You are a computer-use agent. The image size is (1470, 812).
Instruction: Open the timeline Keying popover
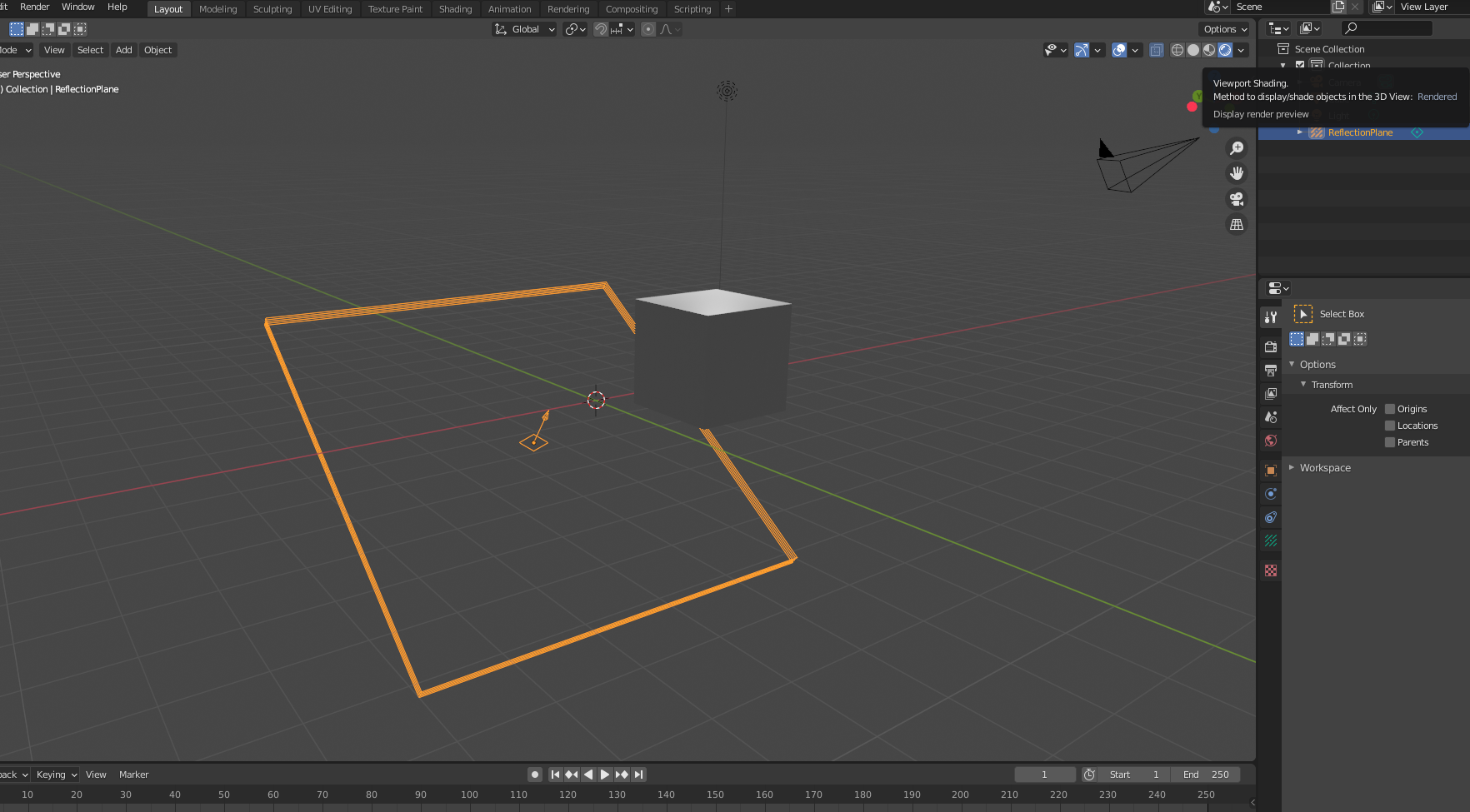click(56, 775)
